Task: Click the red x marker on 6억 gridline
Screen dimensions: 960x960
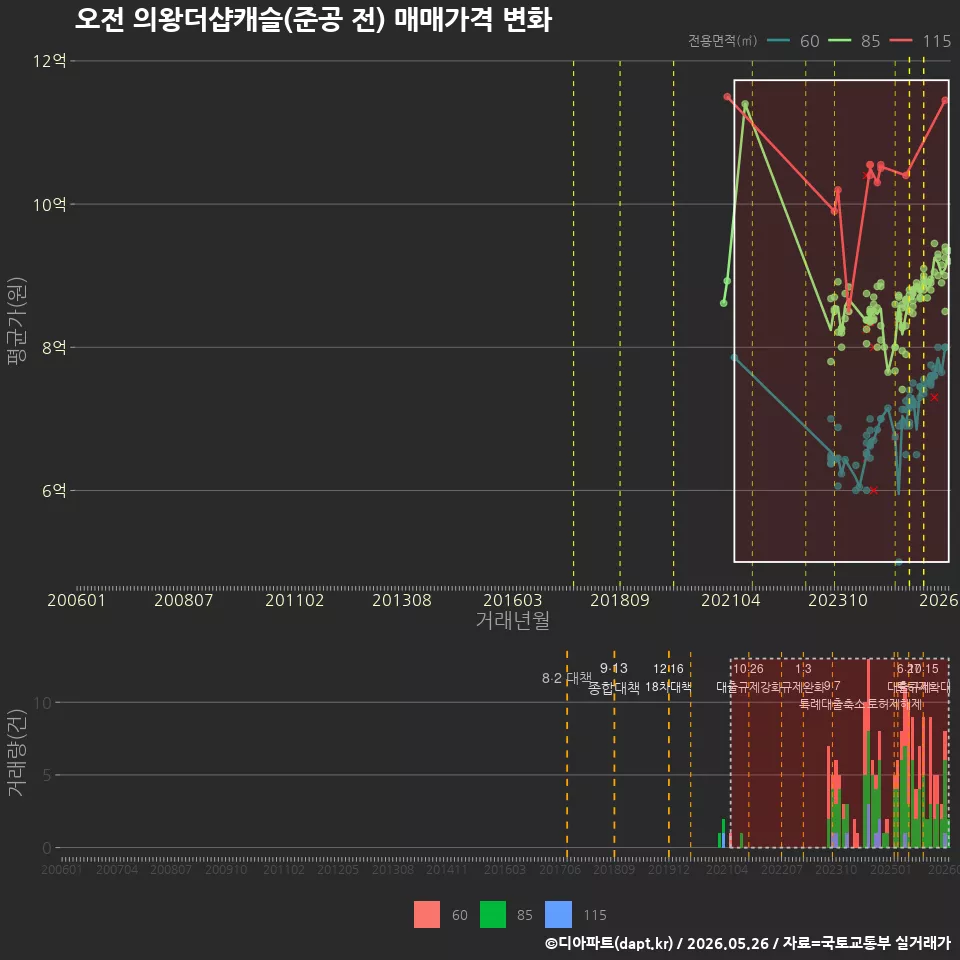Action: point(874,490)
